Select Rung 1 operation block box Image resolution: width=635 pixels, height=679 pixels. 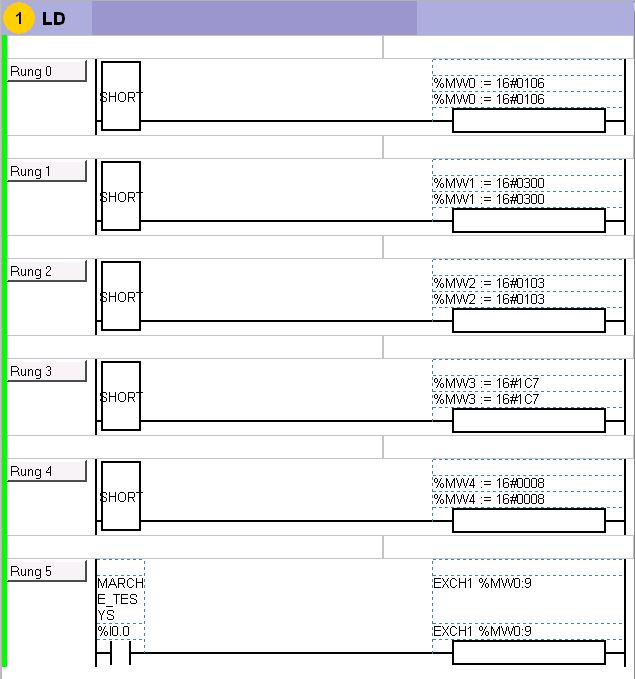(529, 221)
